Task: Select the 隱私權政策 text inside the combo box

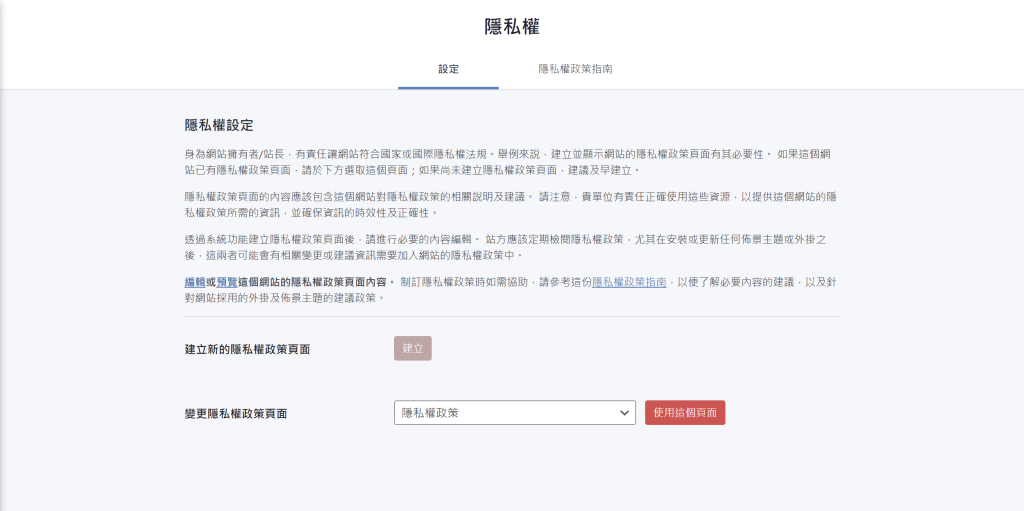Action: pos(430,413)
